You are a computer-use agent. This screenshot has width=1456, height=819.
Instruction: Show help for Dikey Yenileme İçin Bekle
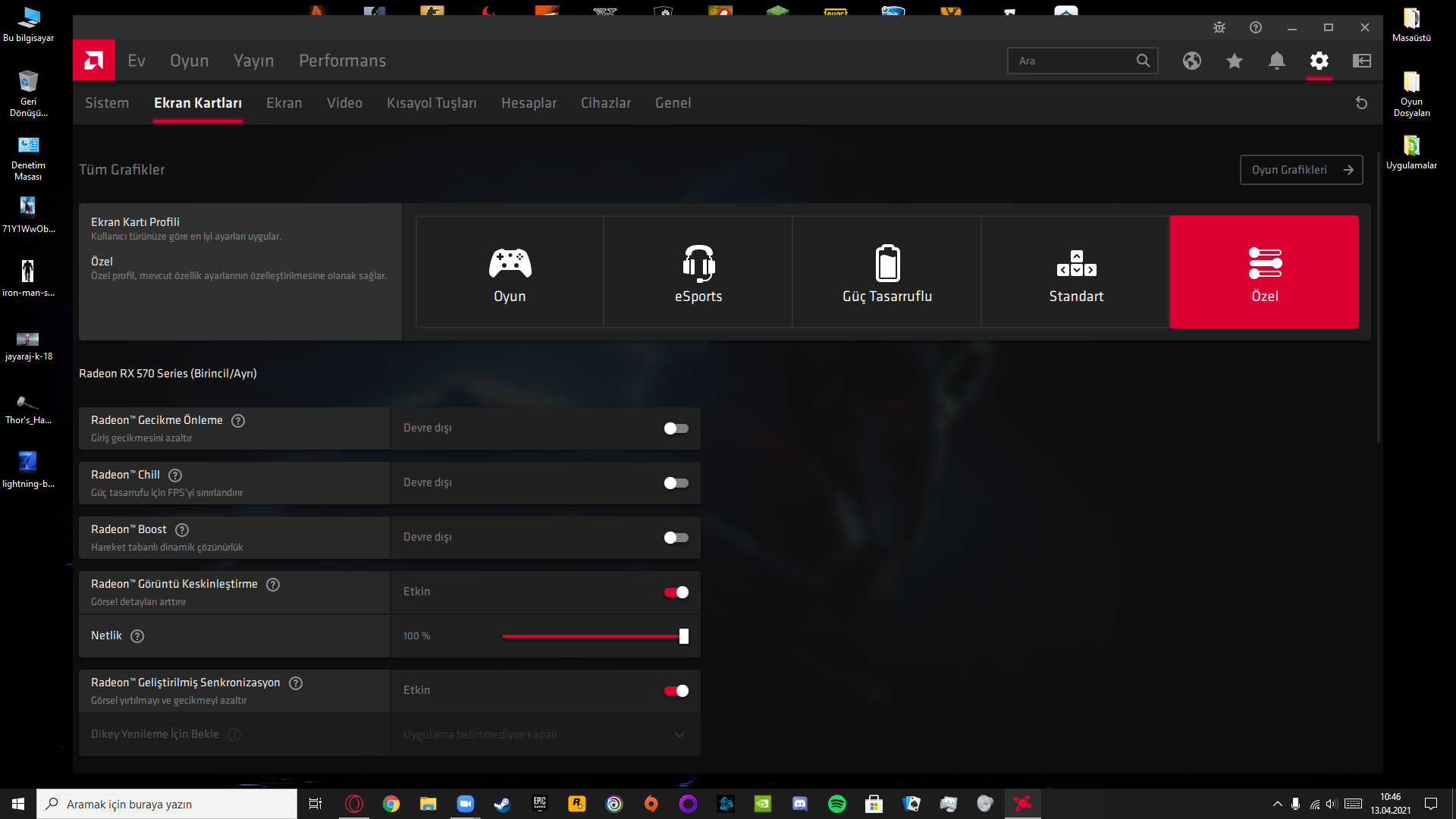[x=234, y=735]
